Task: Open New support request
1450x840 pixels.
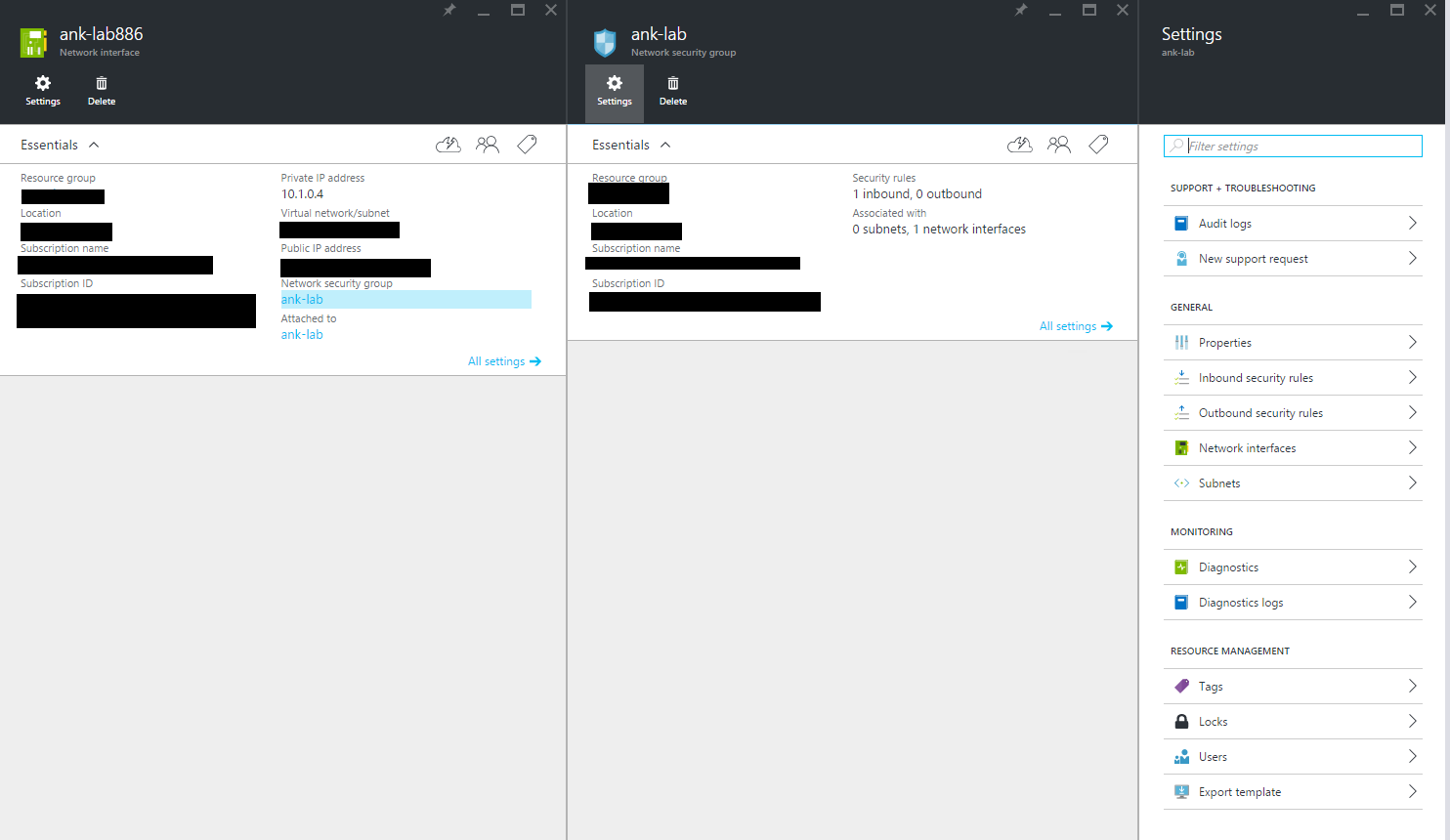Action: [1293, 259]
